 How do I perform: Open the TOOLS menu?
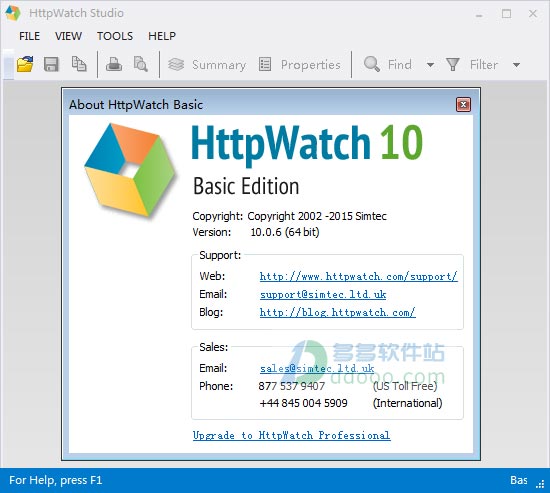point(115,36)
